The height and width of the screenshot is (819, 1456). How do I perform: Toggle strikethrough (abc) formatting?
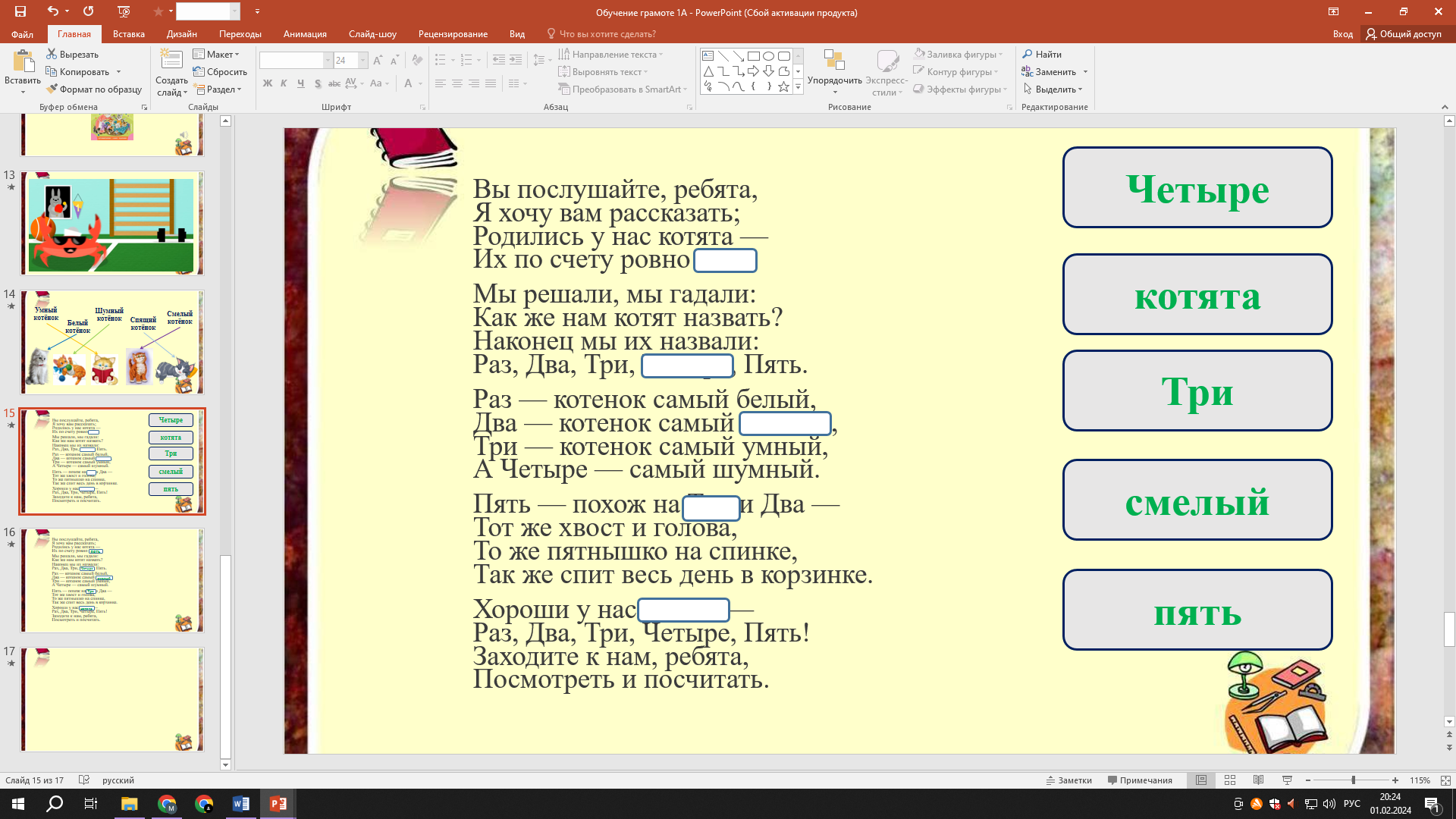pos(334,83)
